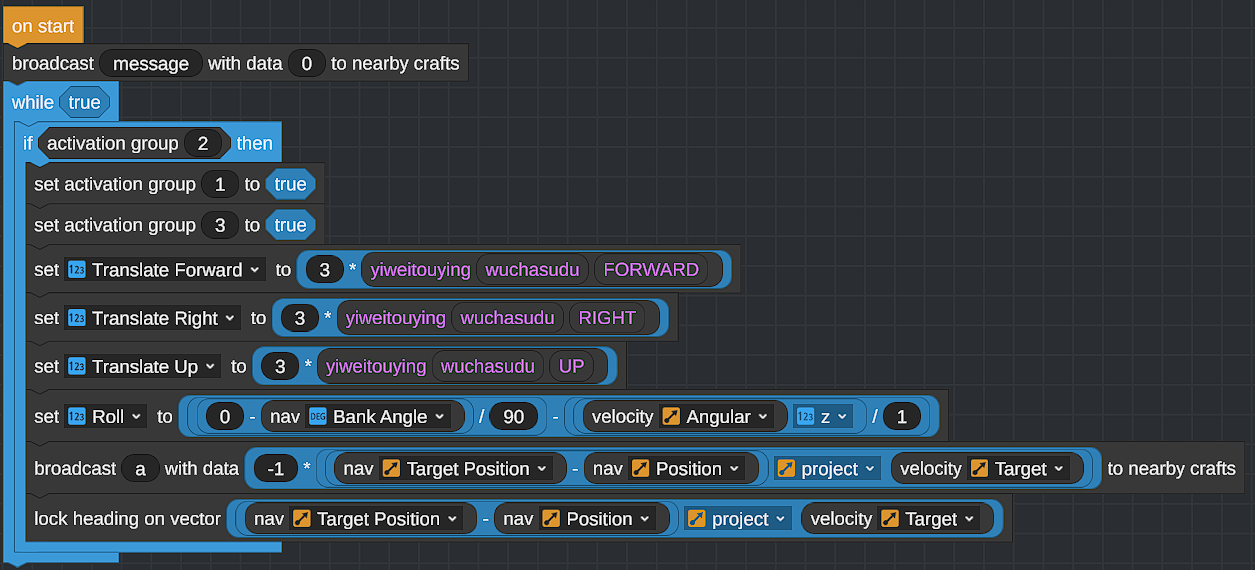Click vector icon beside Target Position in broadcast row
This screenshot has width=1255, height=570.
pyautogui.click(x=391, y=469)
